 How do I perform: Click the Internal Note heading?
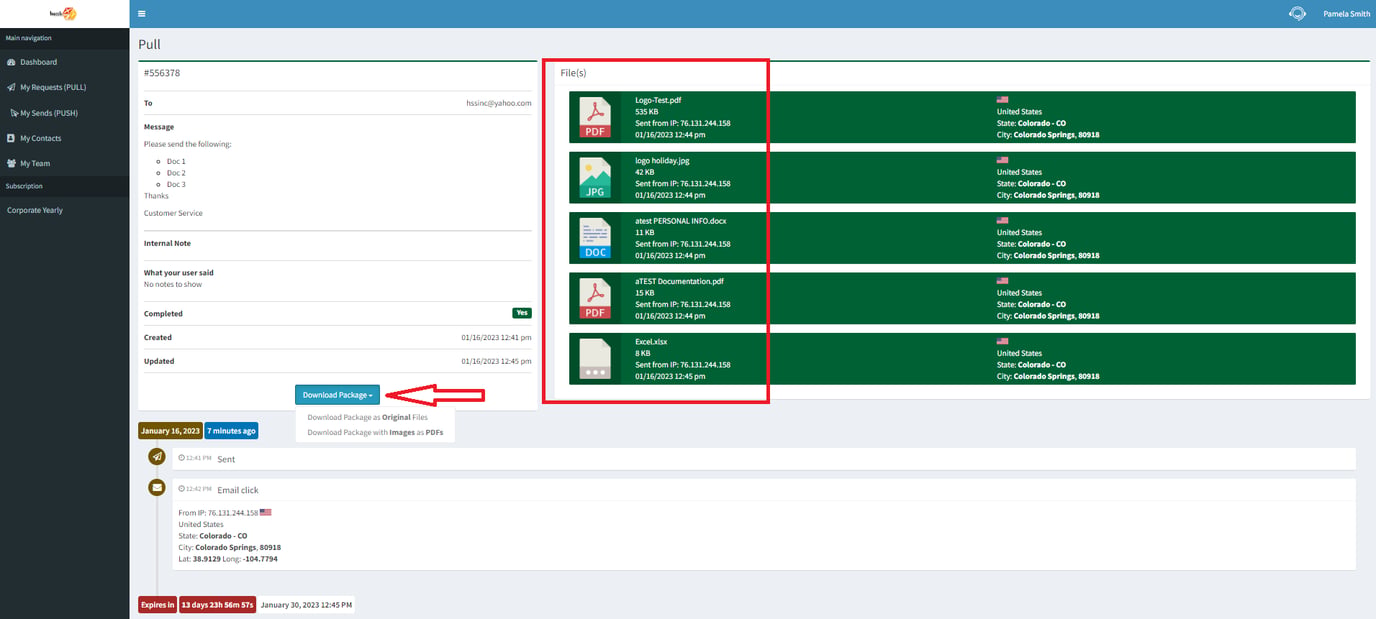tap(167, 243)
